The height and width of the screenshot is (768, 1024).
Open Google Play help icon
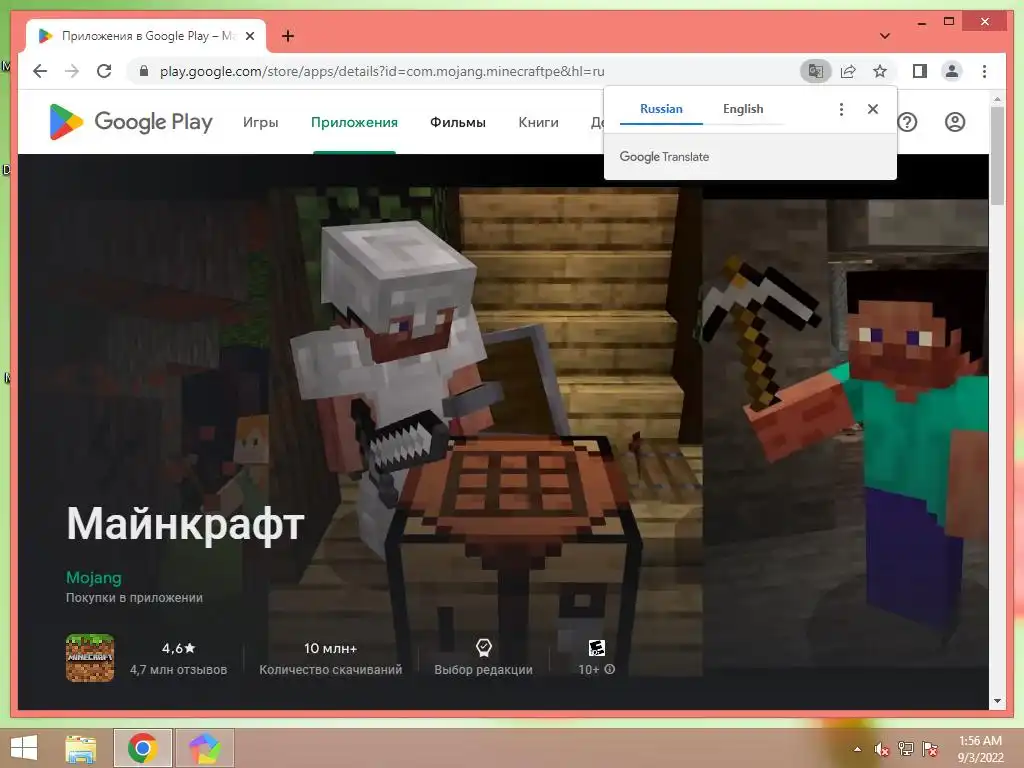pos(907,122)
